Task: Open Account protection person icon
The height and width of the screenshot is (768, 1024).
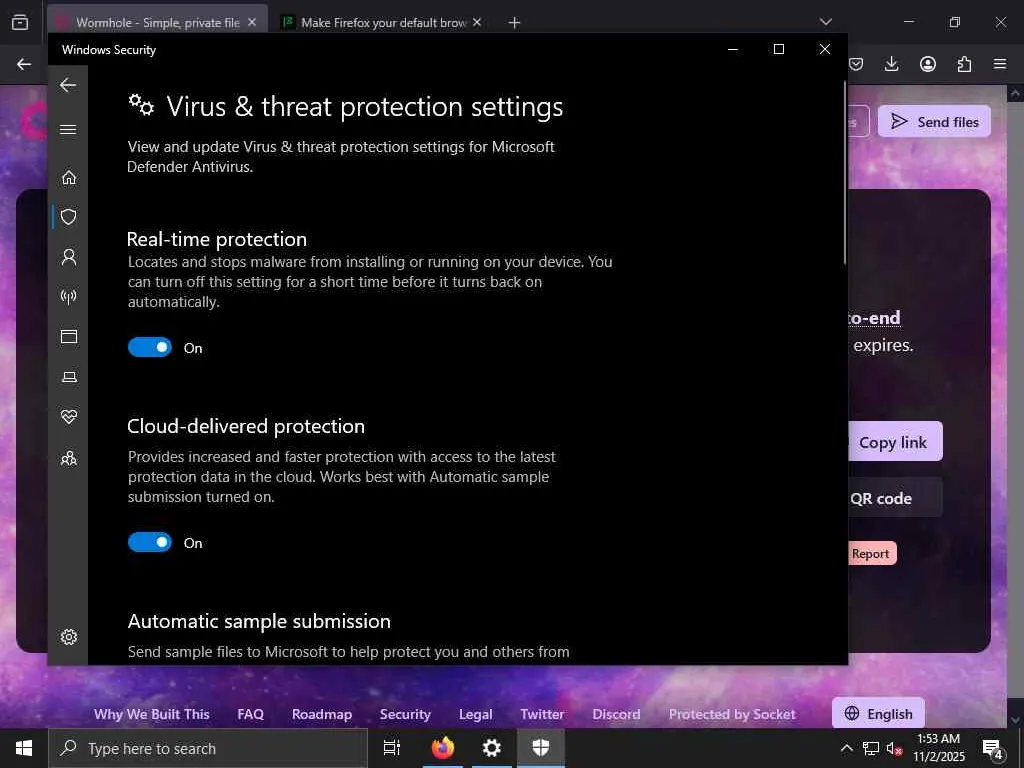Action: (x=69, y=257)
